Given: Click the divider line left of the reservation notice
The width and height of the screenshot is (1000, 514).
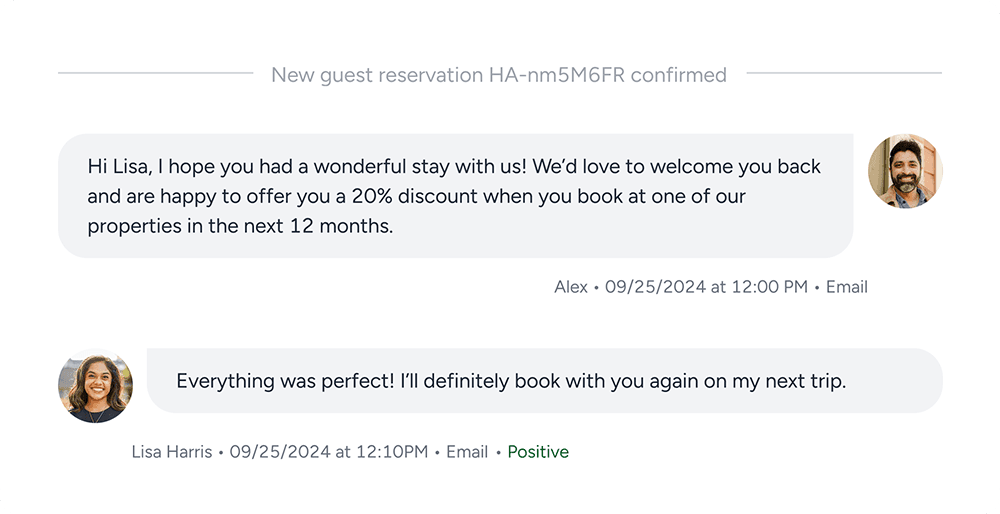Looking at the screenshot, I should [155, 73].
